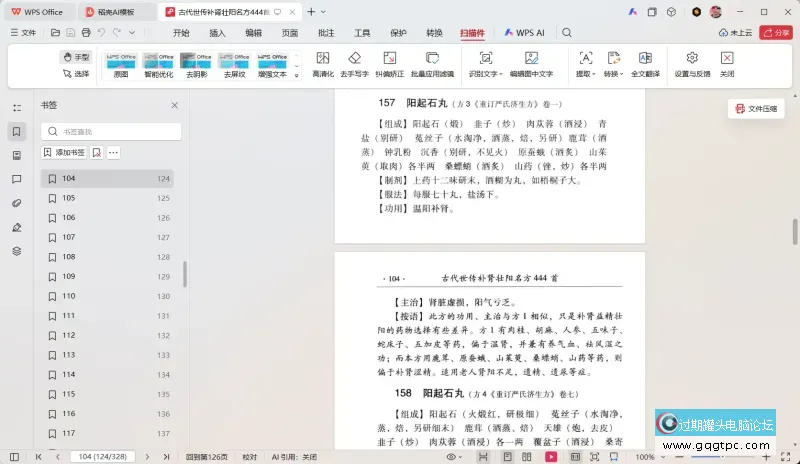The height and width of the screenshot is (464, 800).
Task: Open the comments sidebar icon
Action: pos(17,179)
